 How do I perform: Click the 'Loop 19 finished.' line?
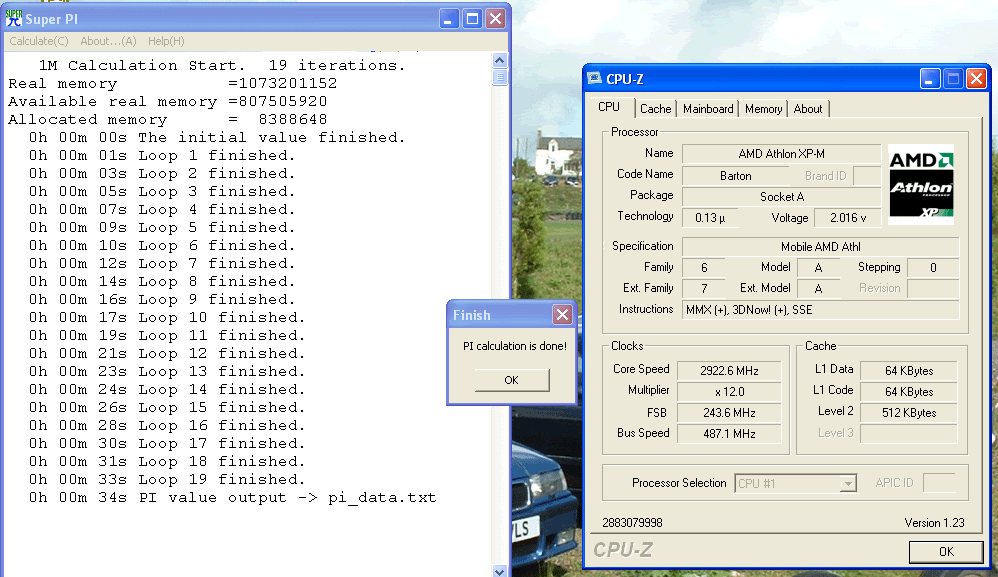pyautogui.click(x=167, y=479)
